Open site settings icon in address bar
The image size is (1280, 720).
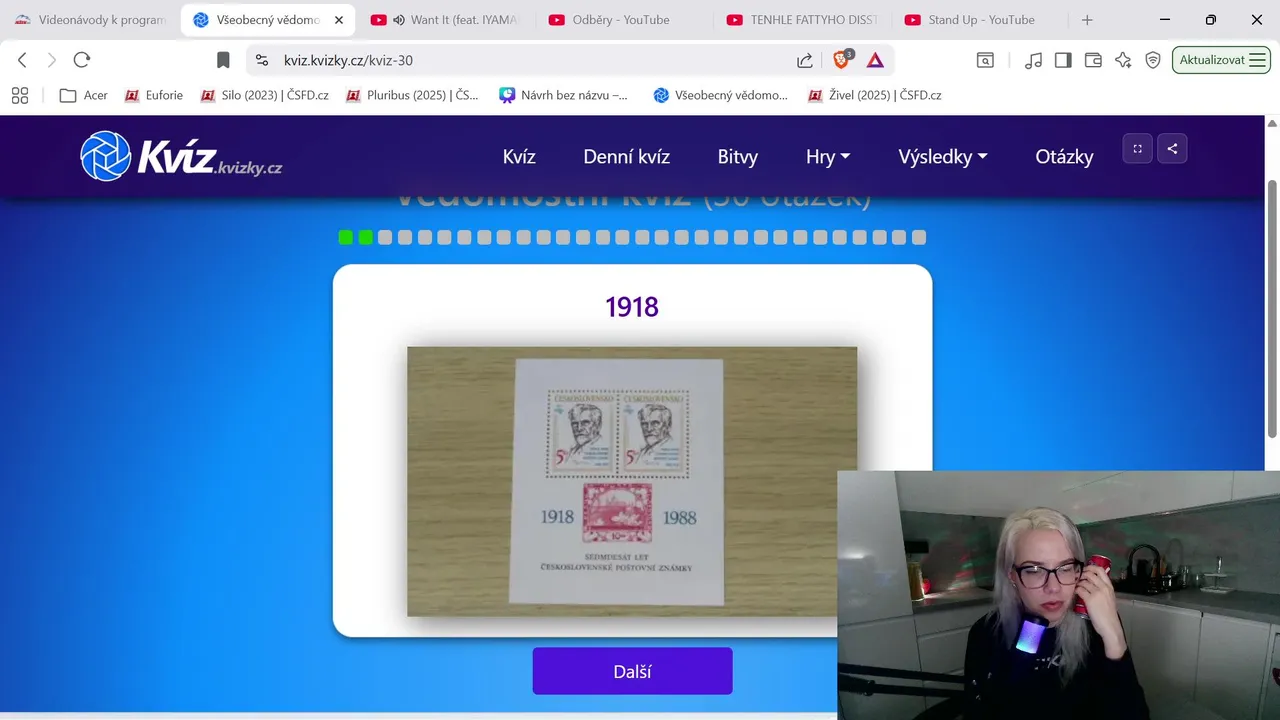click(262, 60)
